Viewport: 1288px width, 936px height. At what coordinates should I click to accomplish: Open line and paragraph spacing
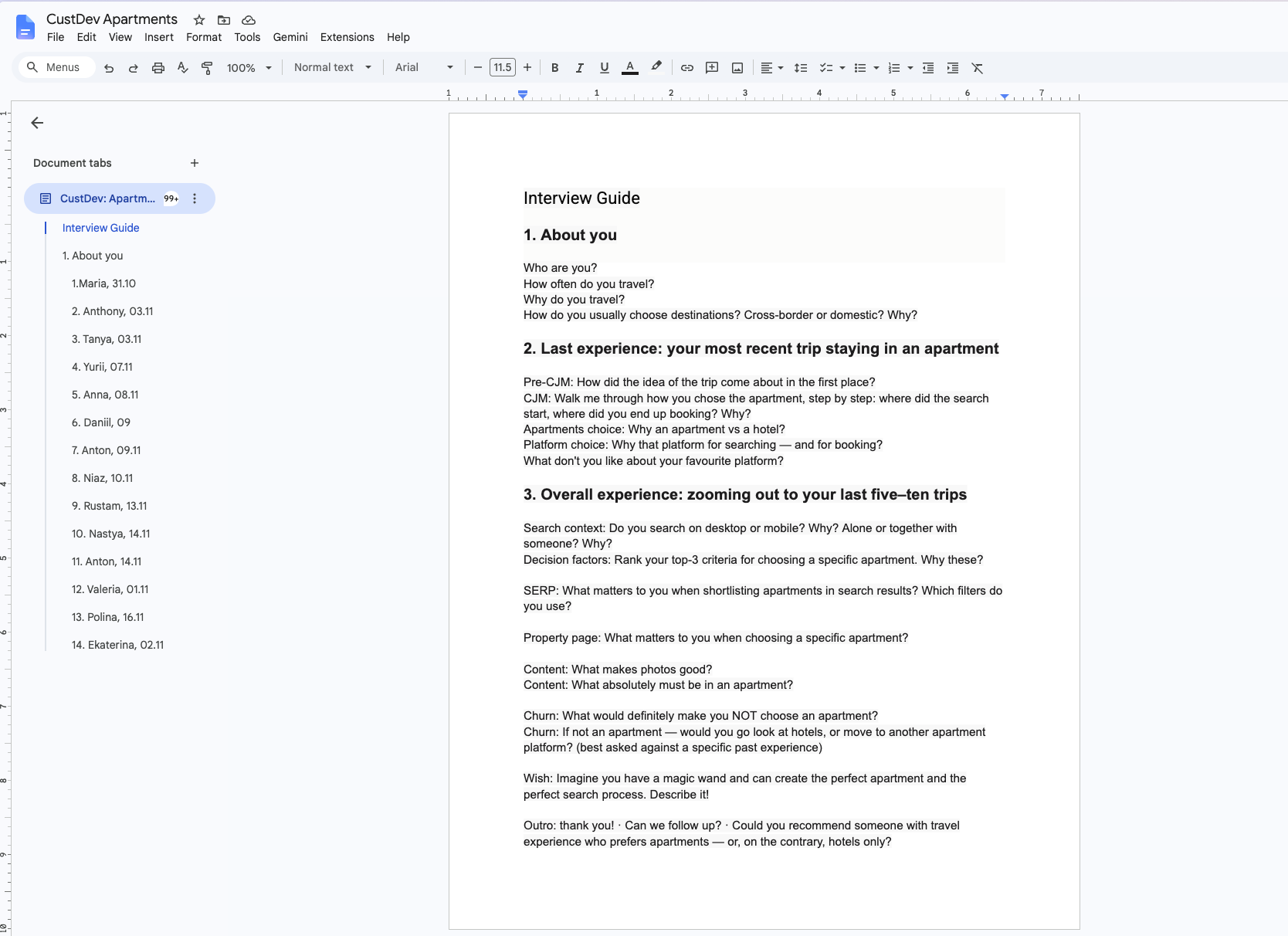point(801,68)
